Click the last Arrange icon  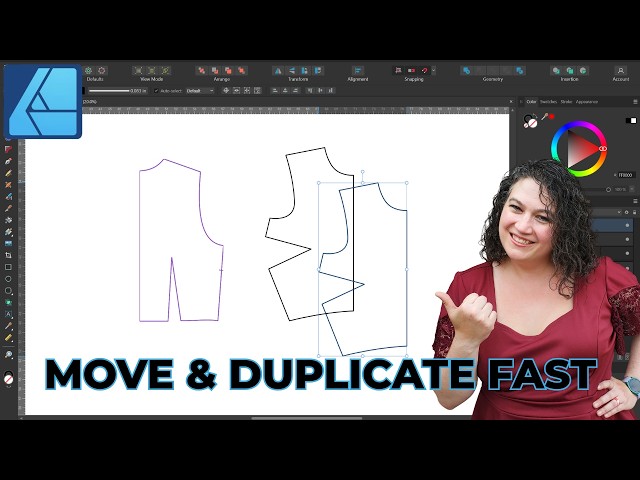point(242,71)
